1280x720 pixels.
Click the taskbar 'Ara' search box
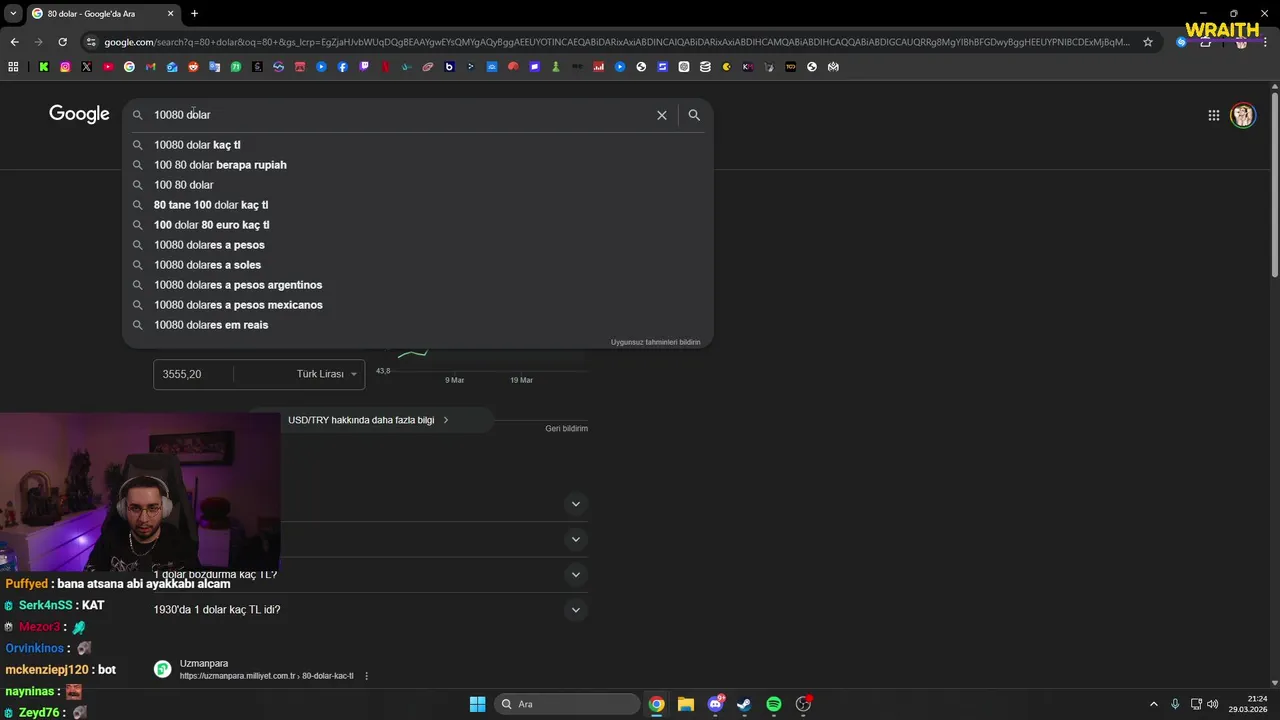point(567,704)
